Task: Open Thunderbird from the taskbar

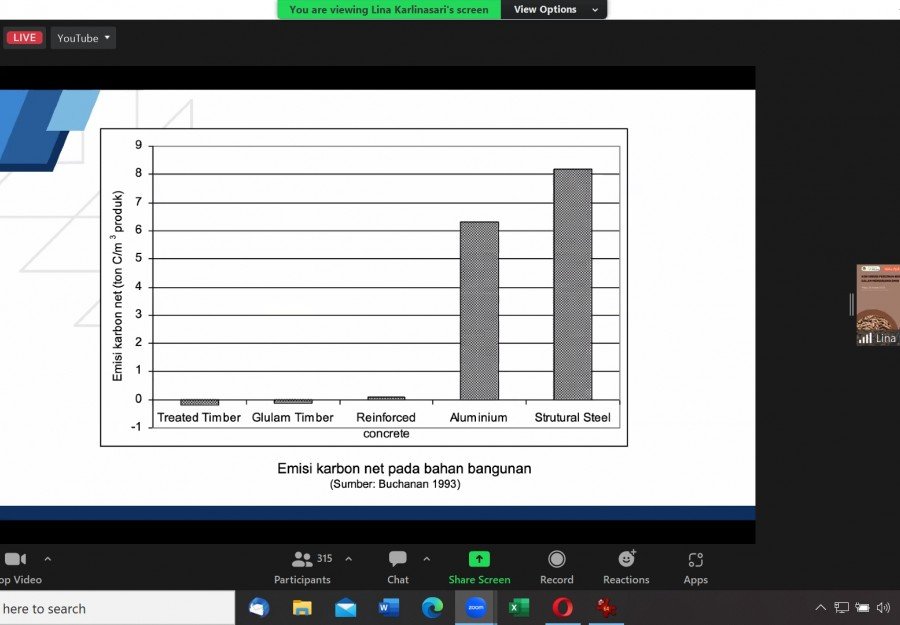Action: tap(258, 607)
